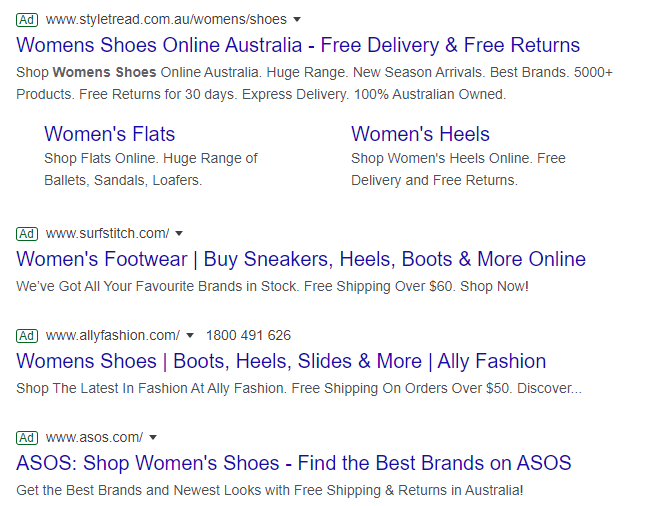Open the Womens Shoes Online Australia headline
This screenshot has height=506, width=665.
298,45
